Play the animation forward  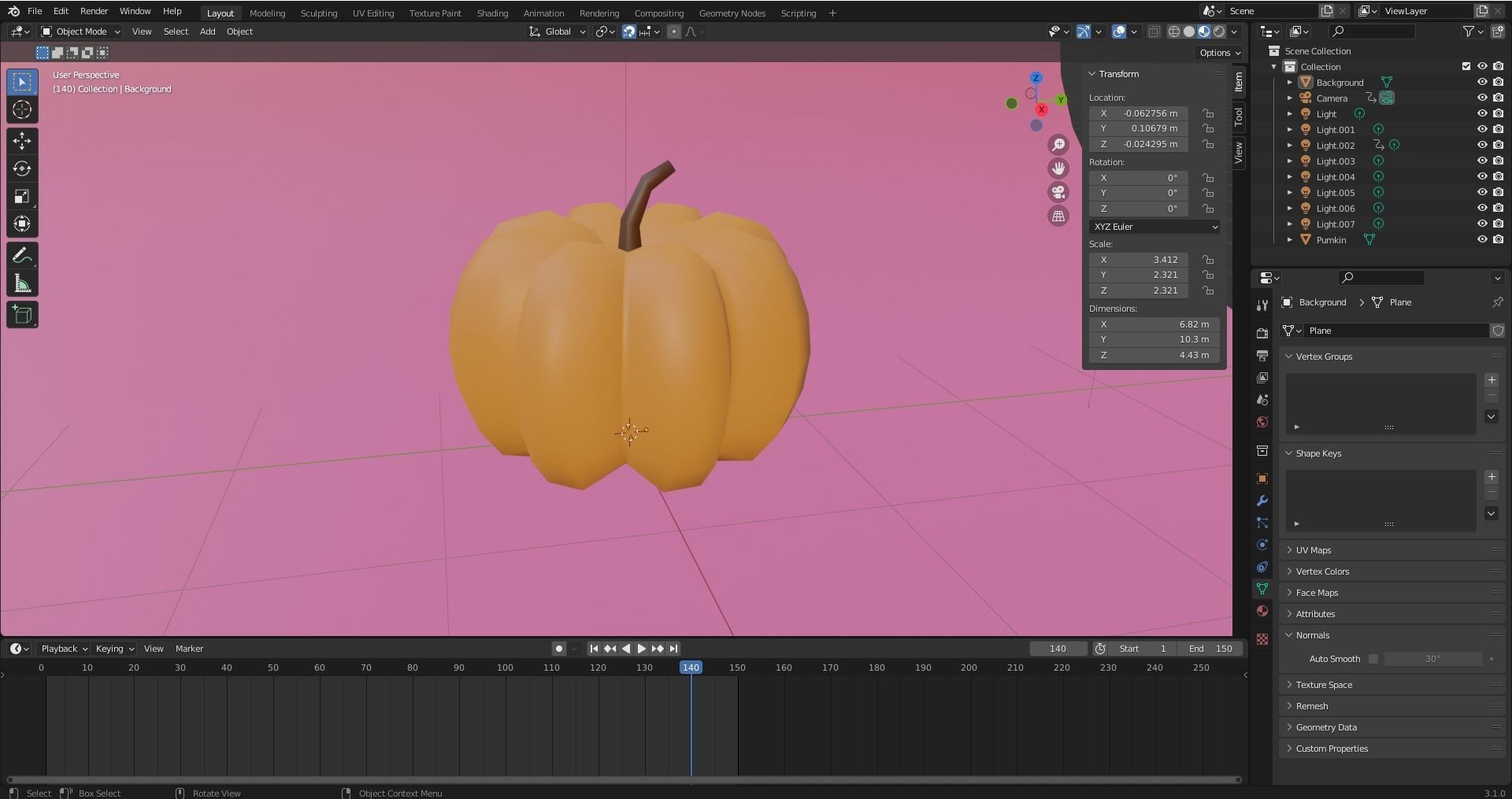tap(641, 649)
